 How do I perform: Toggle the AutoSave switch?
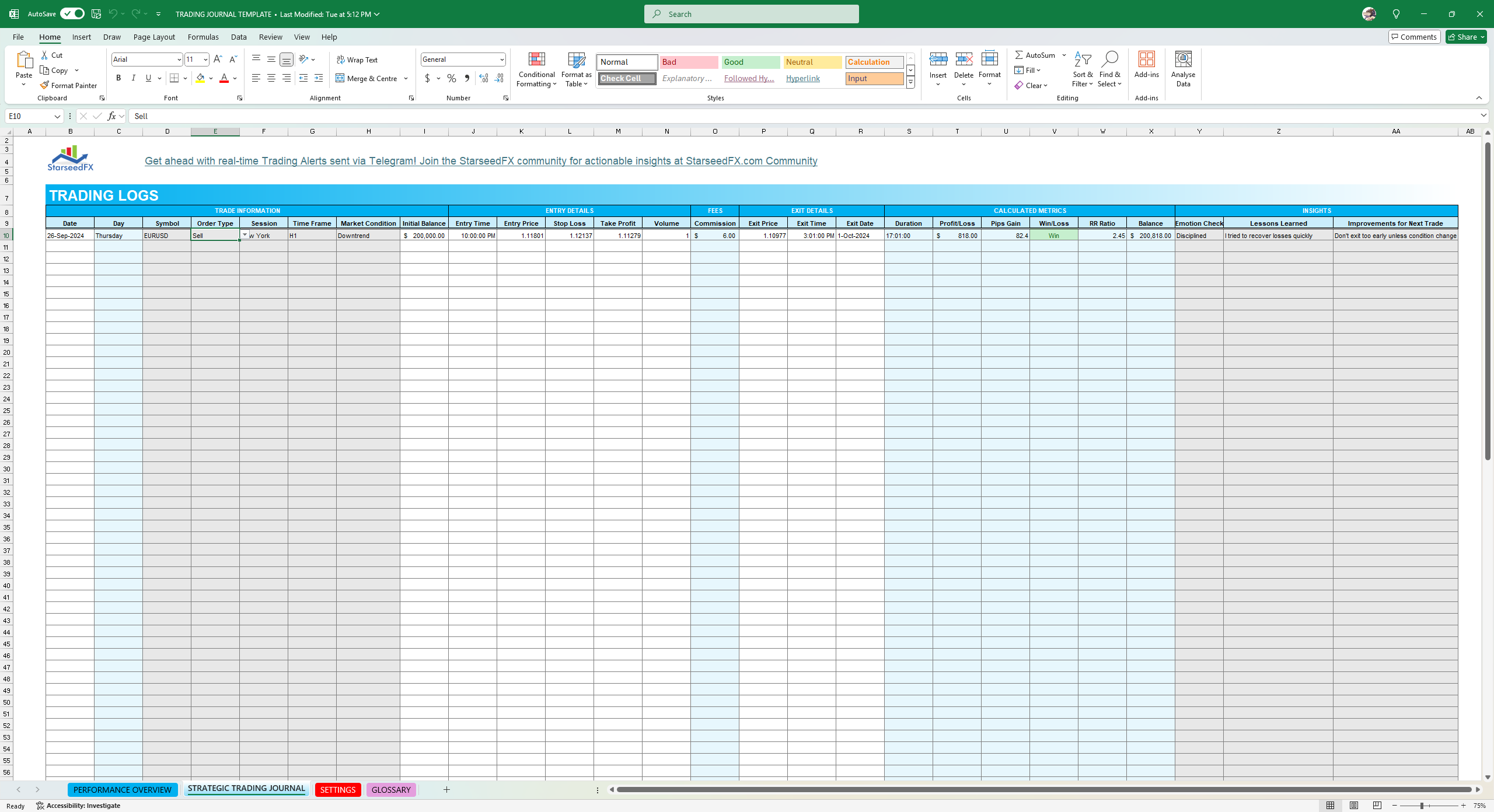click(72, 14)
